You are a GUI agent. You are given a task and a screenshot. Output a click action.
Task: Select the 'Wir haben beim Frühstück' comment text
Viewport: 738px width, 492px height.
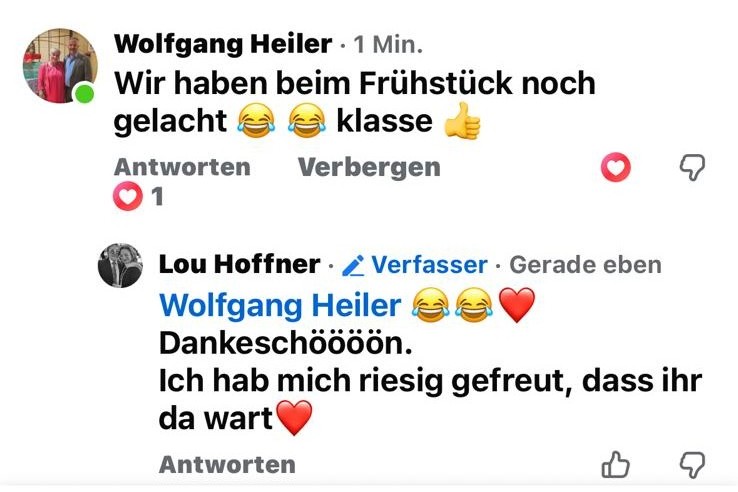click(x=355, y=102)
